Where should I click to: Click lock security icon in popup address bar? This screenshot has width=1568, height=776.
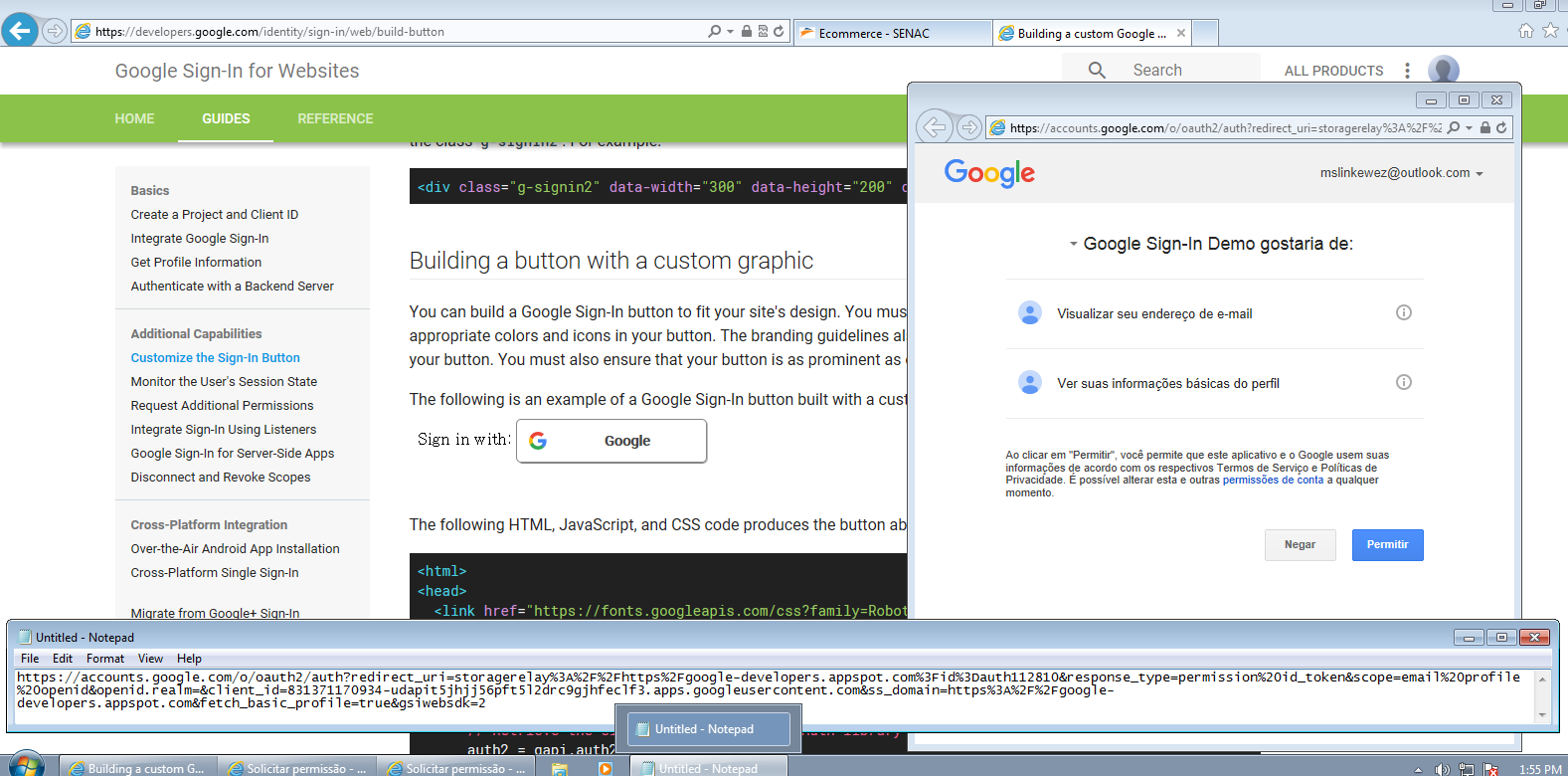pos(1484,127)
